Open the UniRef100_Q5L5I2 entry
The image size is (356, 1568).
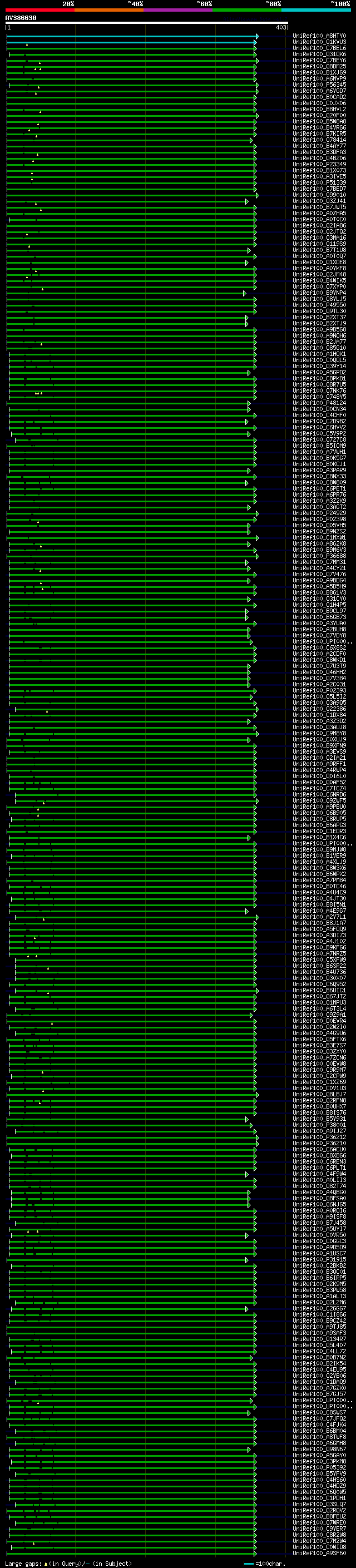(319, 697)
